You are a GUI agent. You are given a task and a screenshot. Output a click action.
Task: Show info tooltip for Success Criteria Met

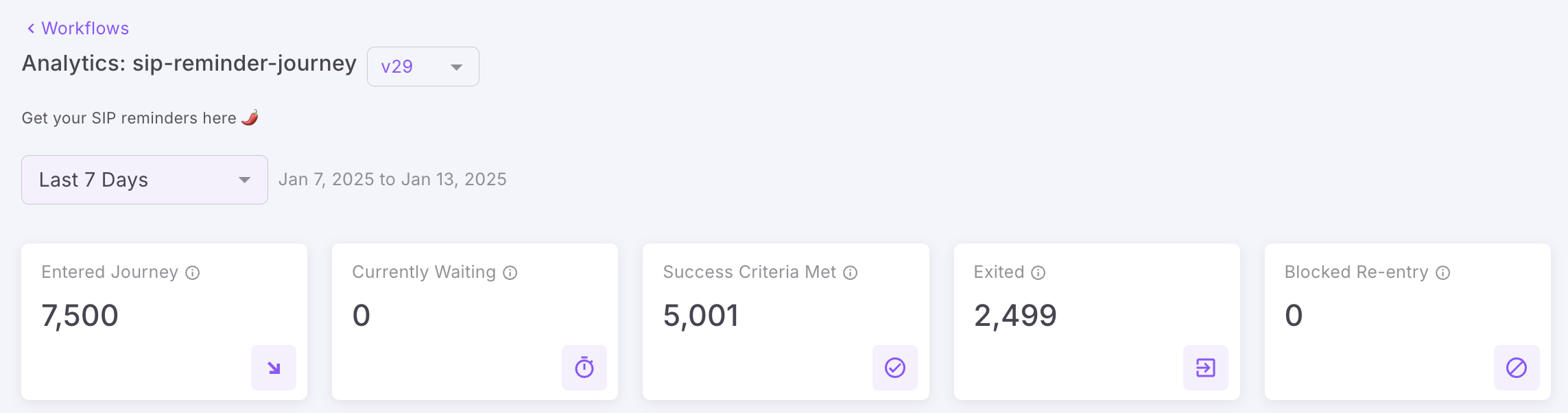[x=851, y=273]
